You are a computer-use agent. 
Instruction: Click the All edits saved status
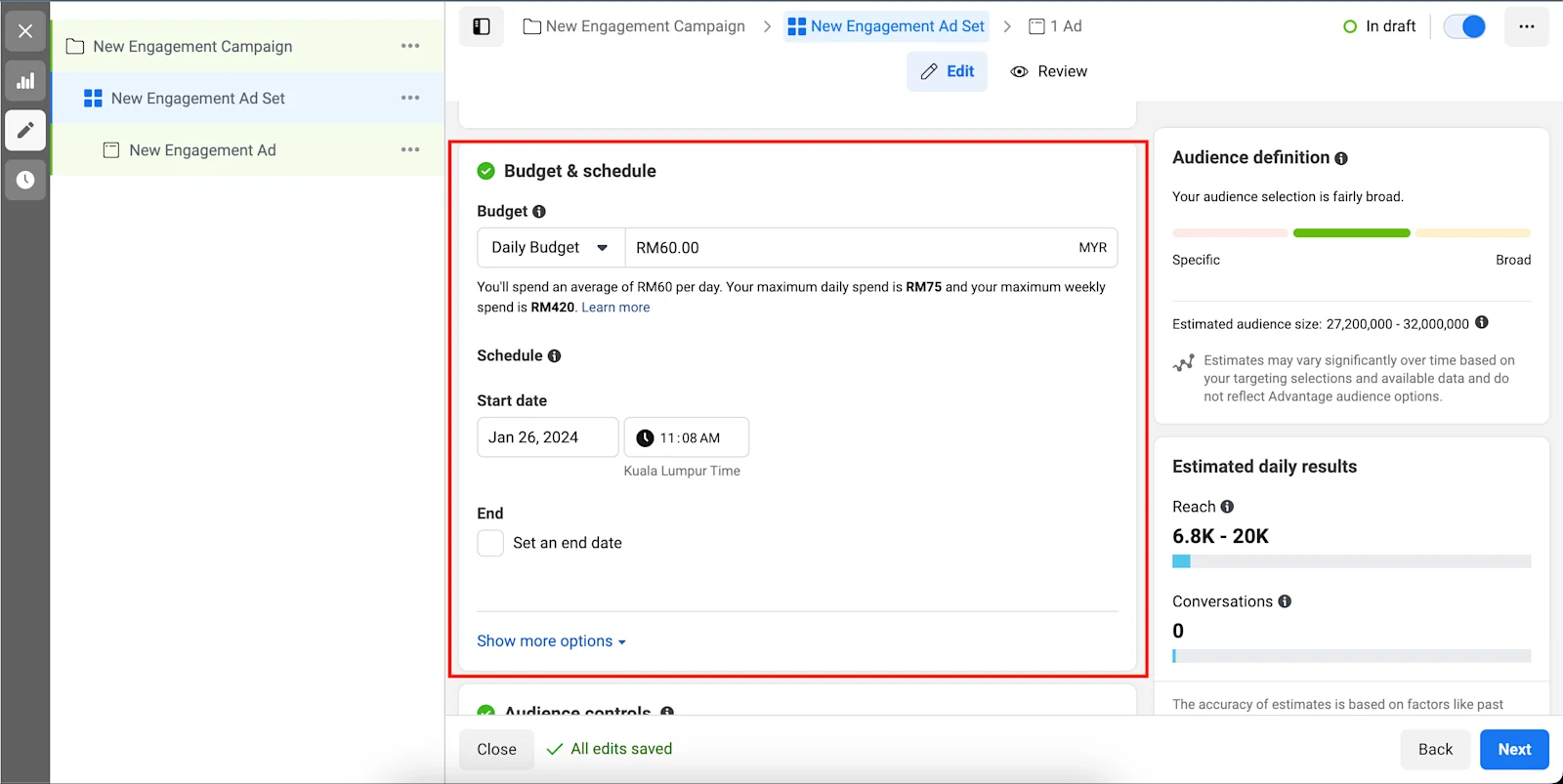click(x=610, y=749)
